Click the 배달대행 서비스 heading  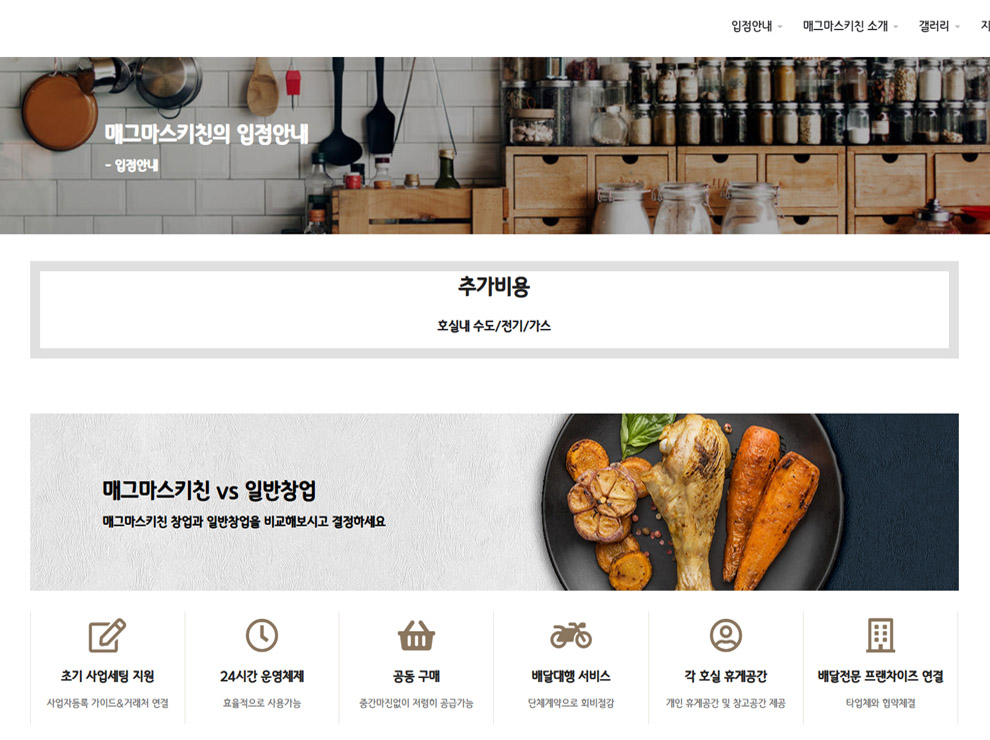571,676
